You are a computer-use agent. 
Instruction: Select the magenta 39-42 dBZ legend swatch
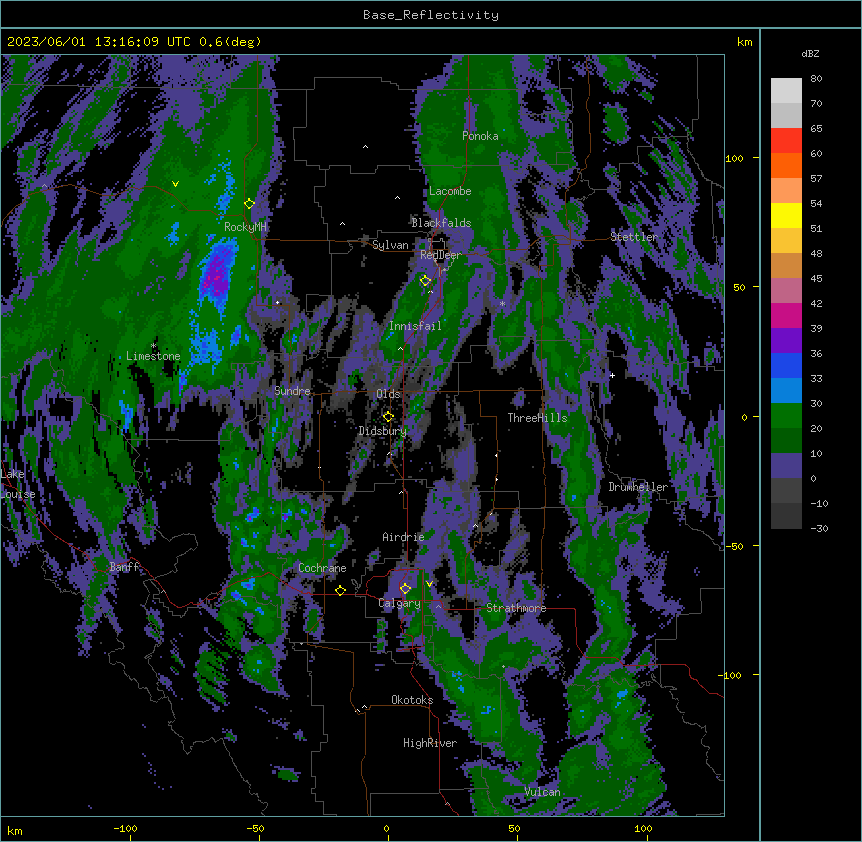point(786,315)
